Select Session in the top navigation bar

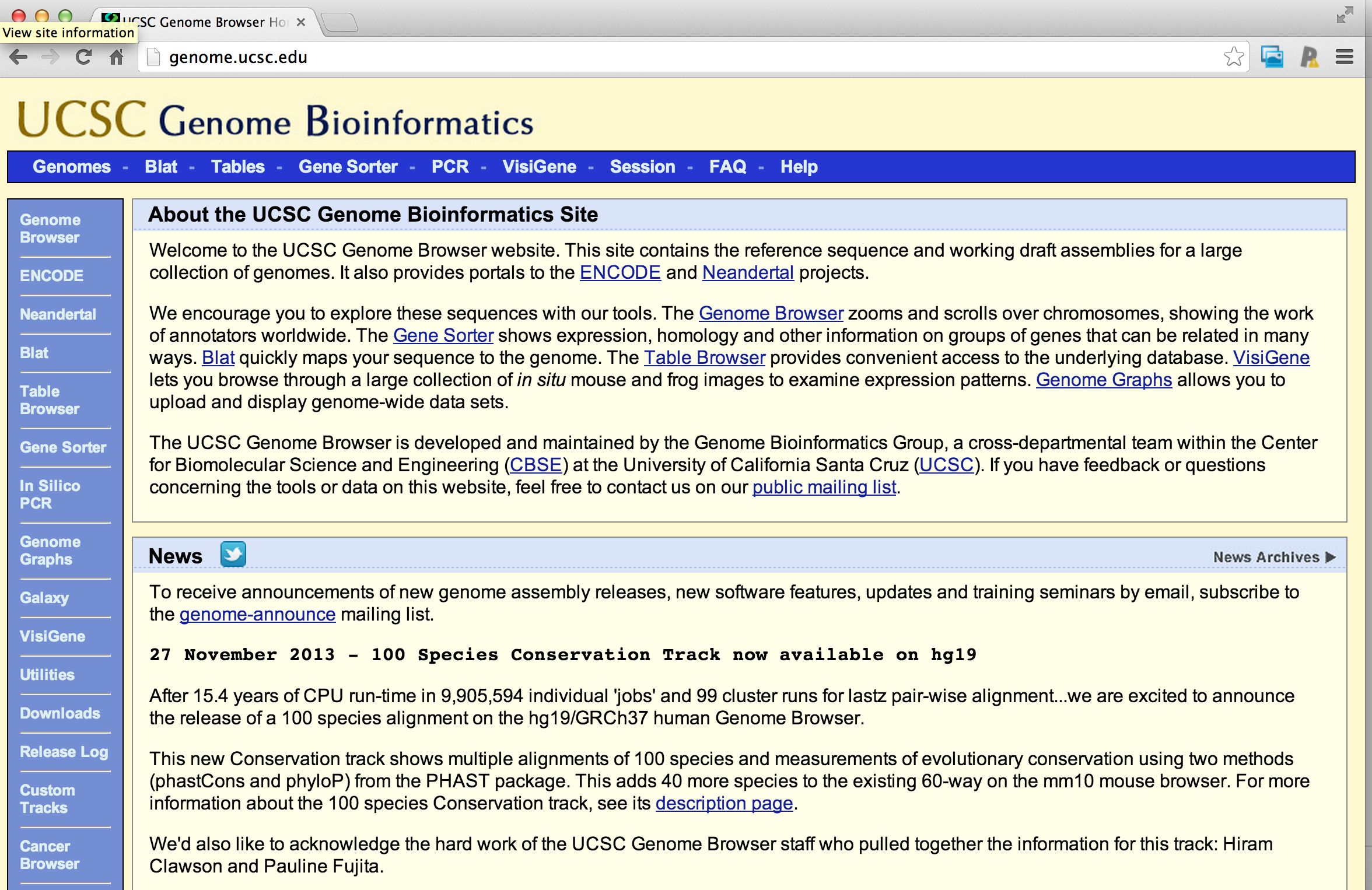(643, 167)
